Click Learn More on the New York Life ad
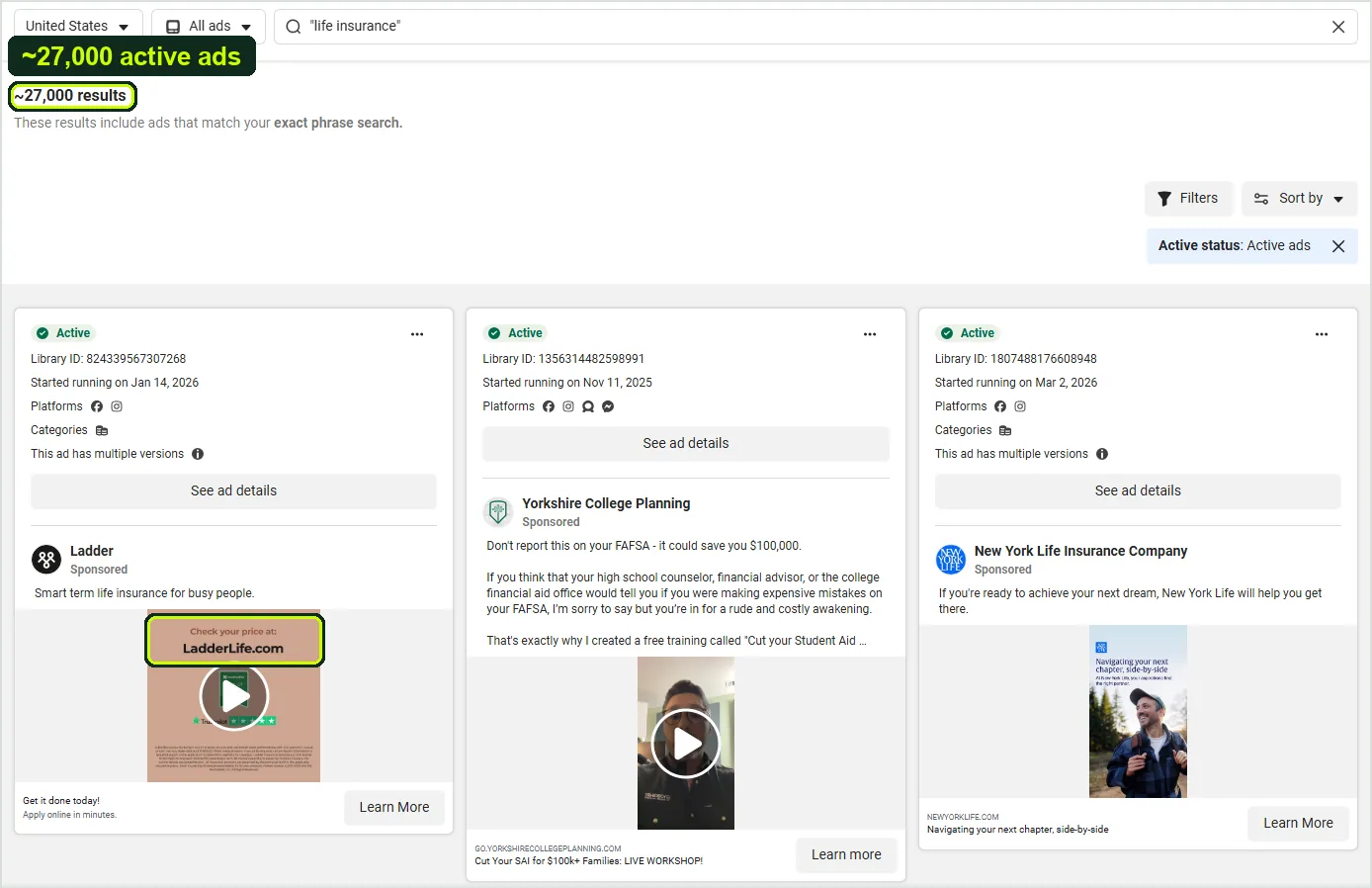This screenshot has width=1372, height=888. tap(1298, 823)
